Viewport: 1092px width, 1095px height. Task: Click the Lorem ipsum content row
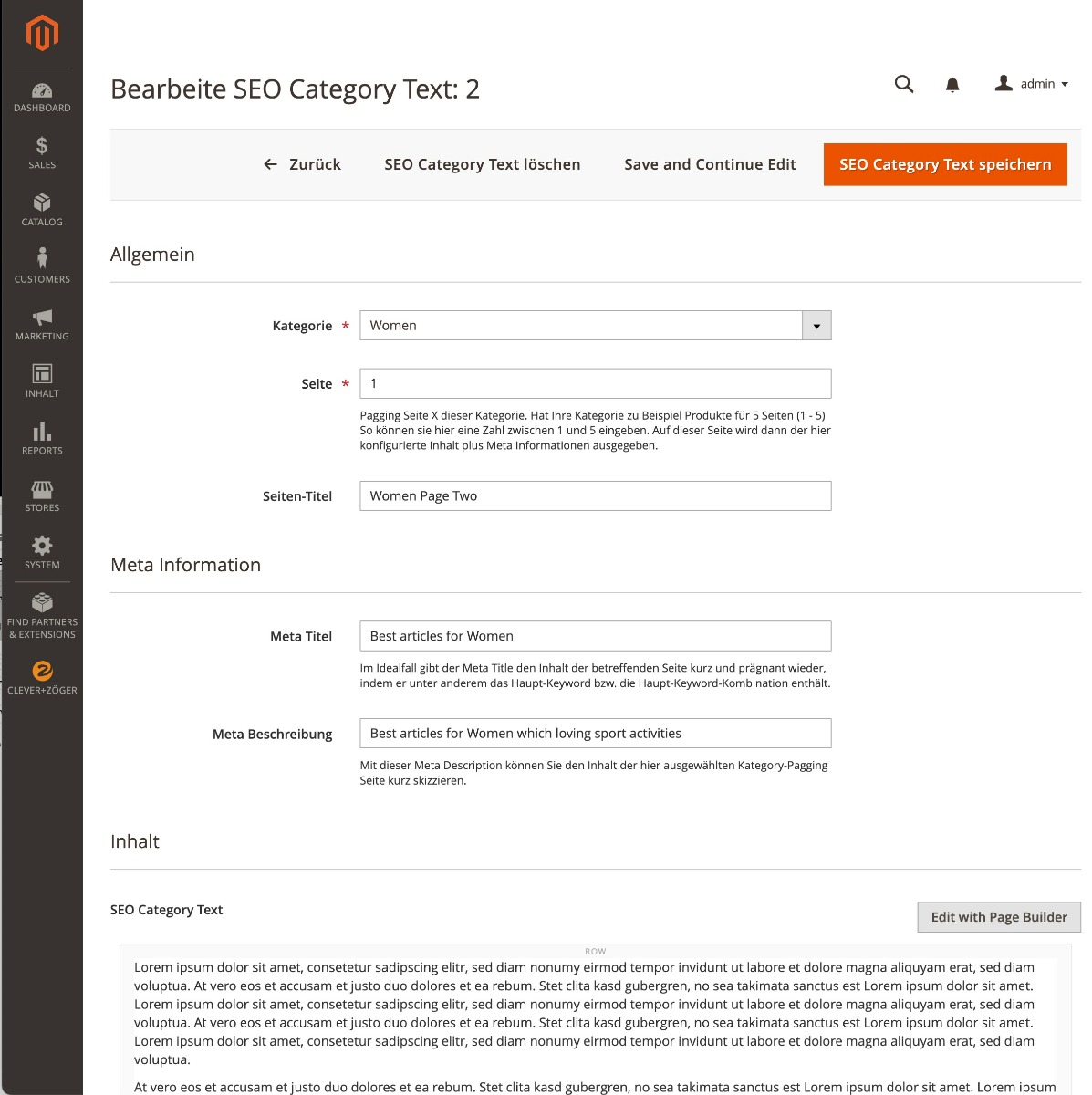click(596, 1017)
